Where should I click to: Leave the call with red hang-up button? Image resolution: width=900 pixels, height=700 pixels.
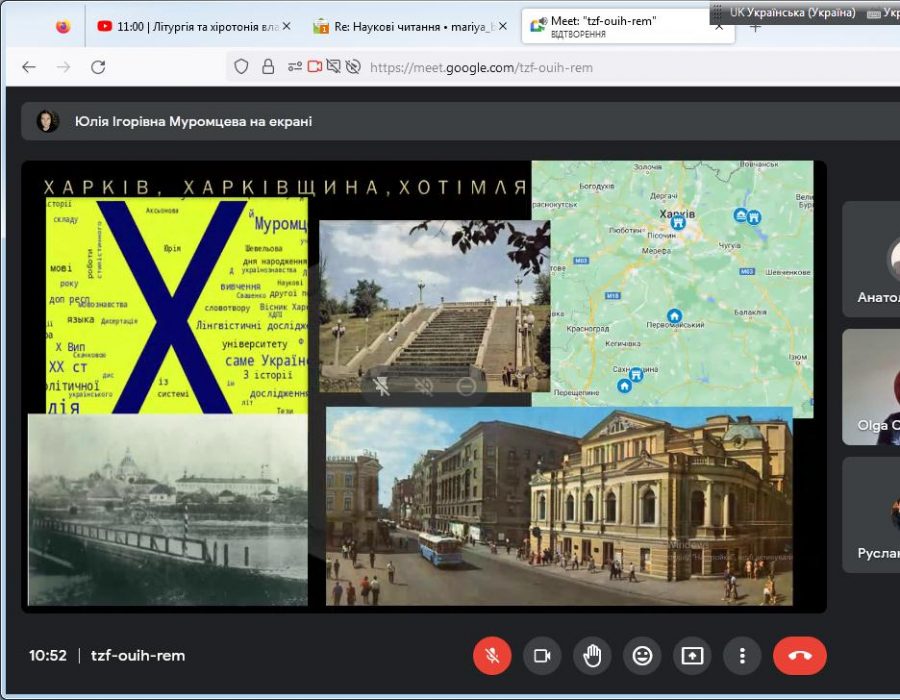(x=799, y=656)
